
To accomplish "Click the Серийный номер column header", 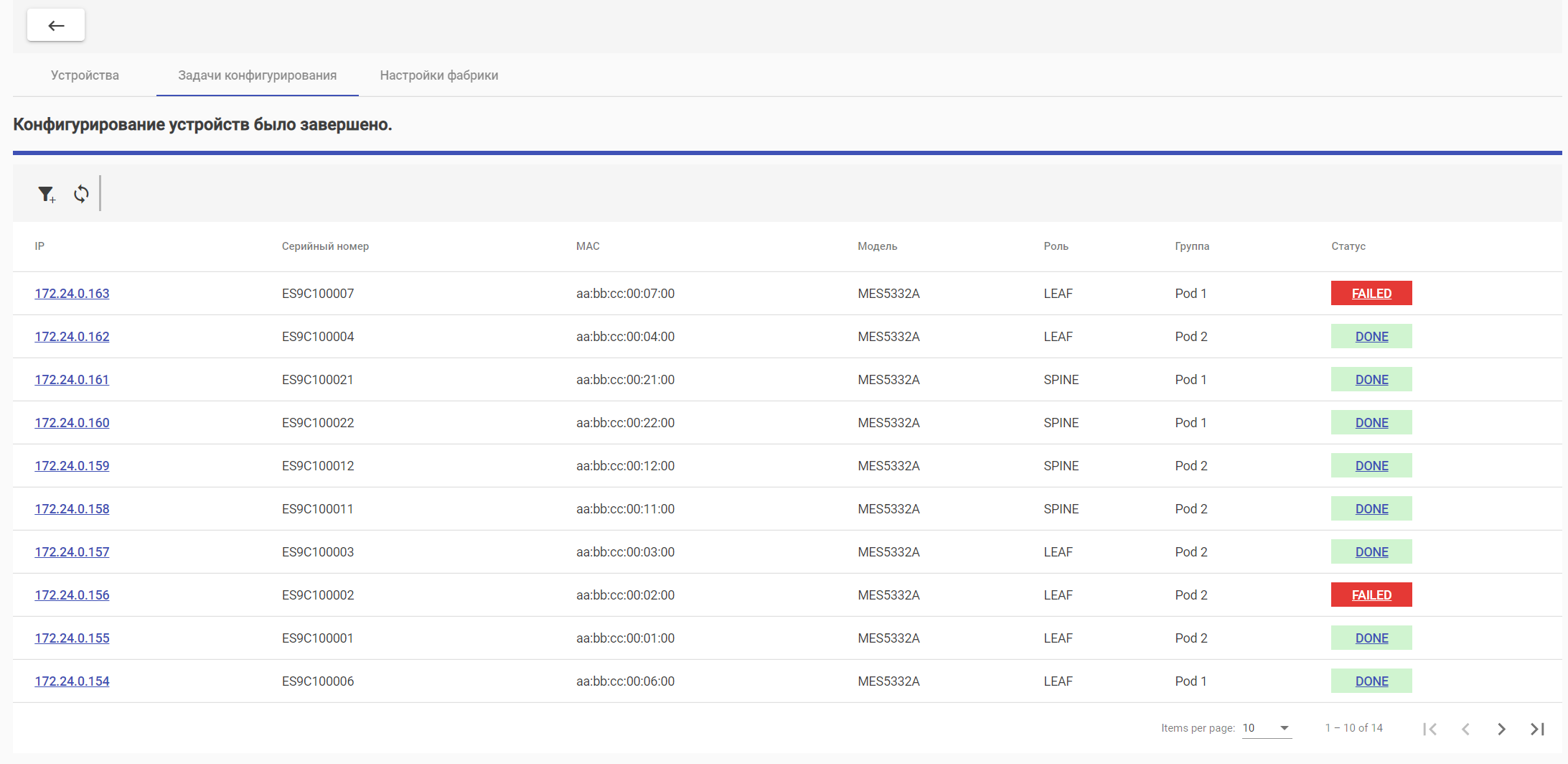I will point(325,246).
